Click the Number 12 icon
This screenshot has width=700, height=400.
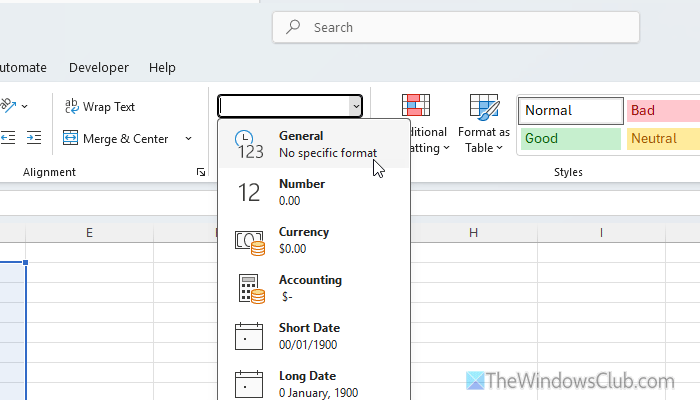pyautogui.click(x=249, y=192)
